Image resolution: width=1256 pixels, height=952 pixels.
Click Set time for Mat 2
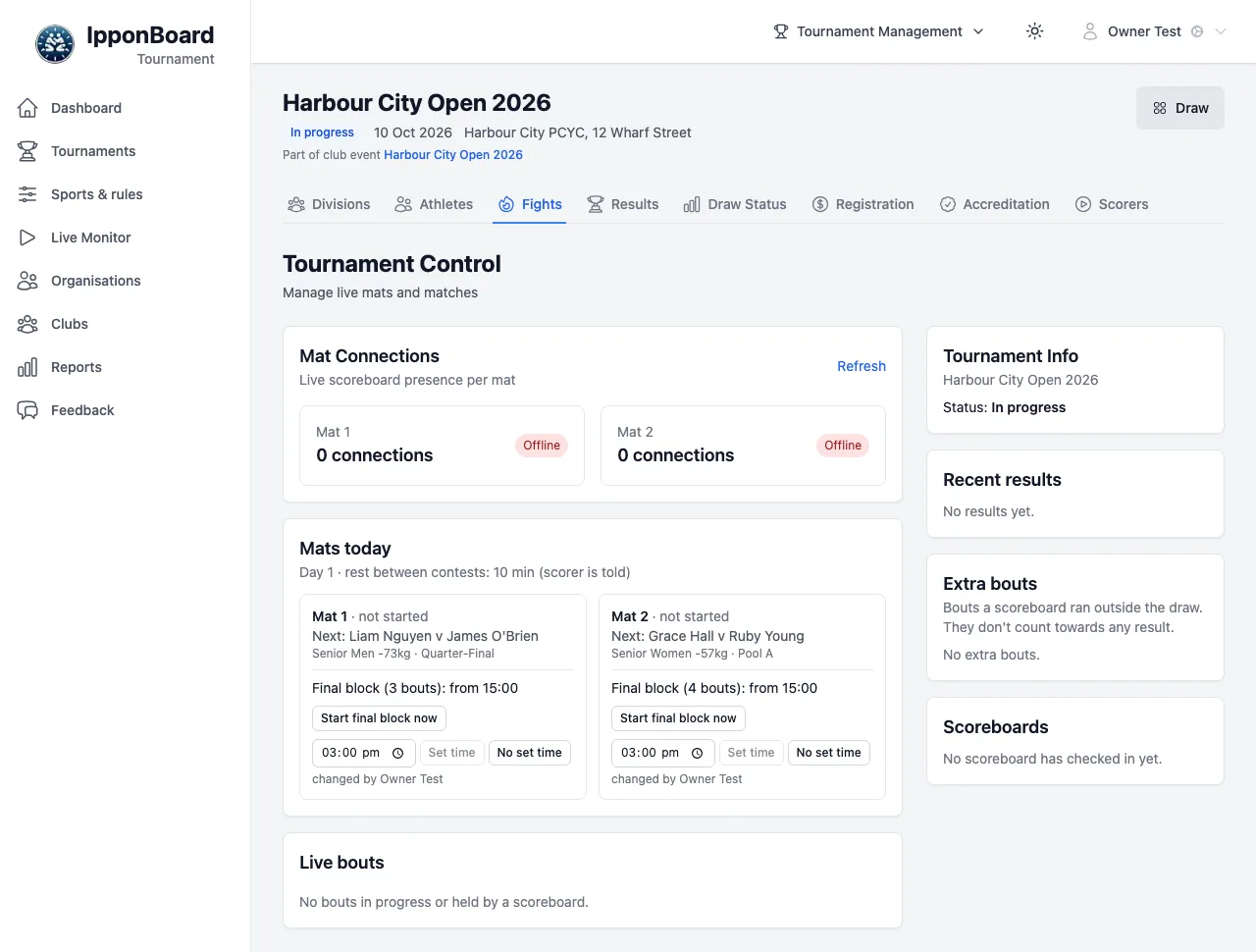751,753
